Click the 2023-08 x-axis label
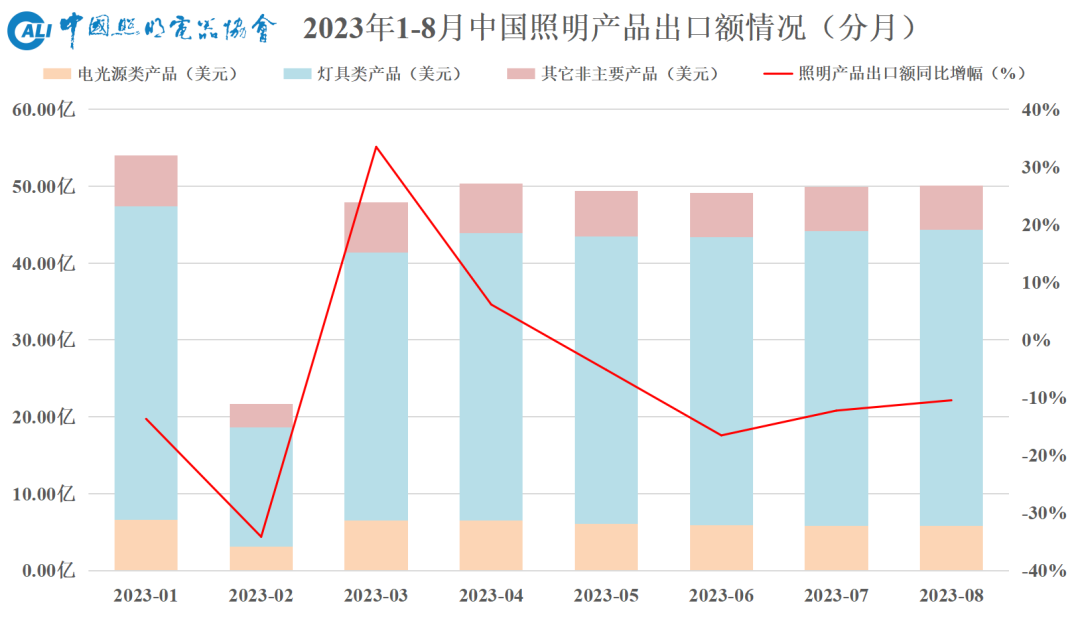 tap(951, 596)
